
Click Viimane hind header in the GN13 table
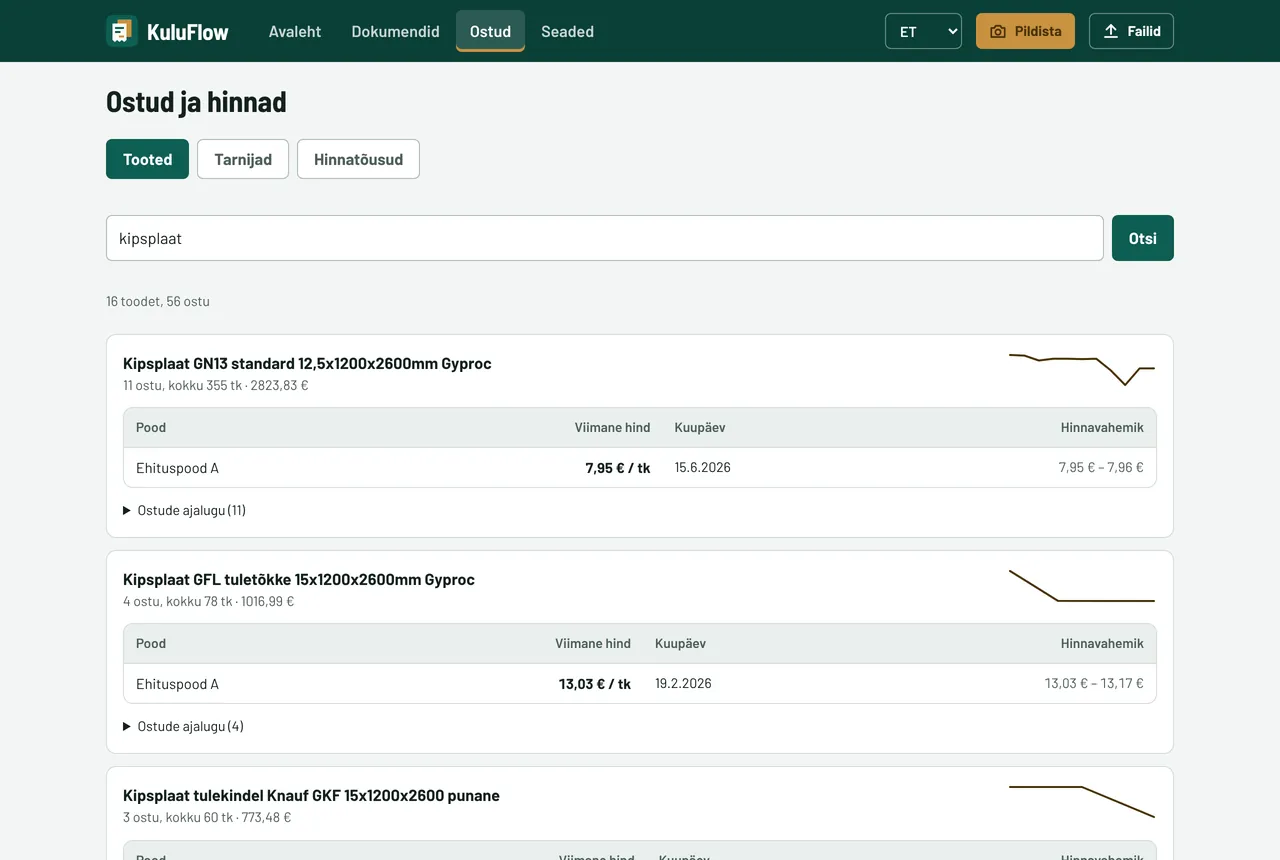point(612,427)
